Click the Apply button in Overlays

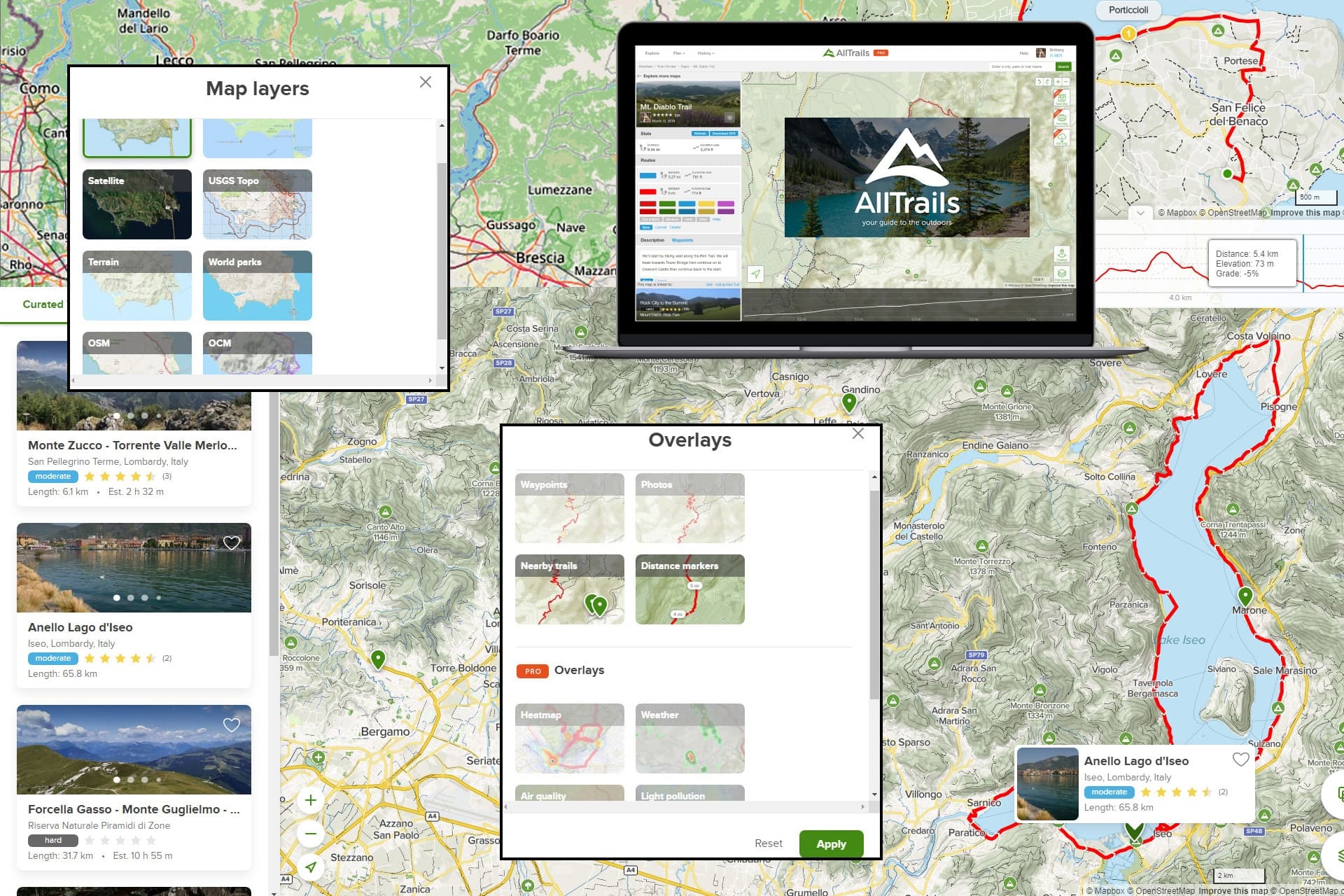coord(831,843)
